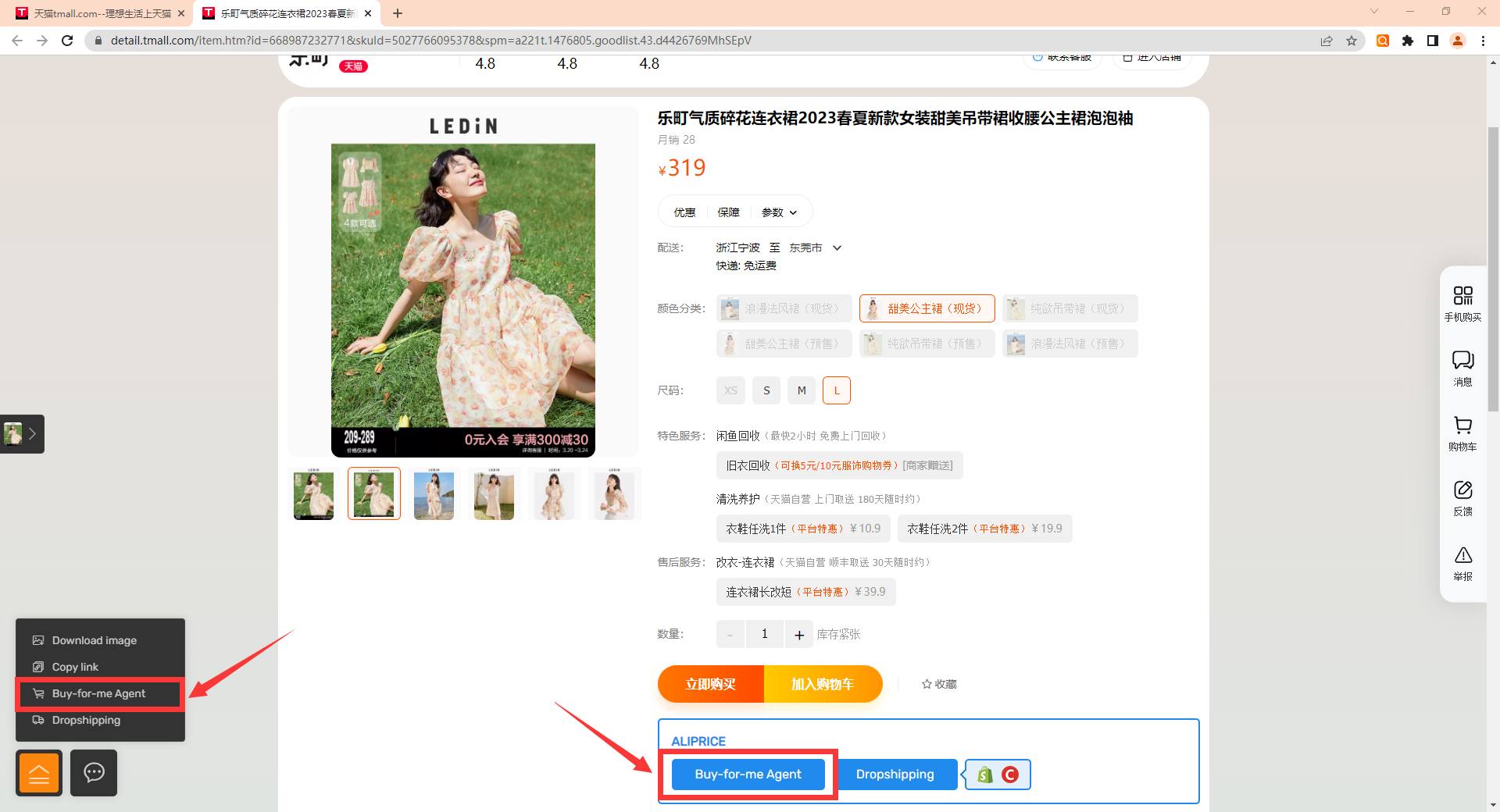Click the 反馈 feedback pencil icon

pyautogui.click(x=1462, y=491)
